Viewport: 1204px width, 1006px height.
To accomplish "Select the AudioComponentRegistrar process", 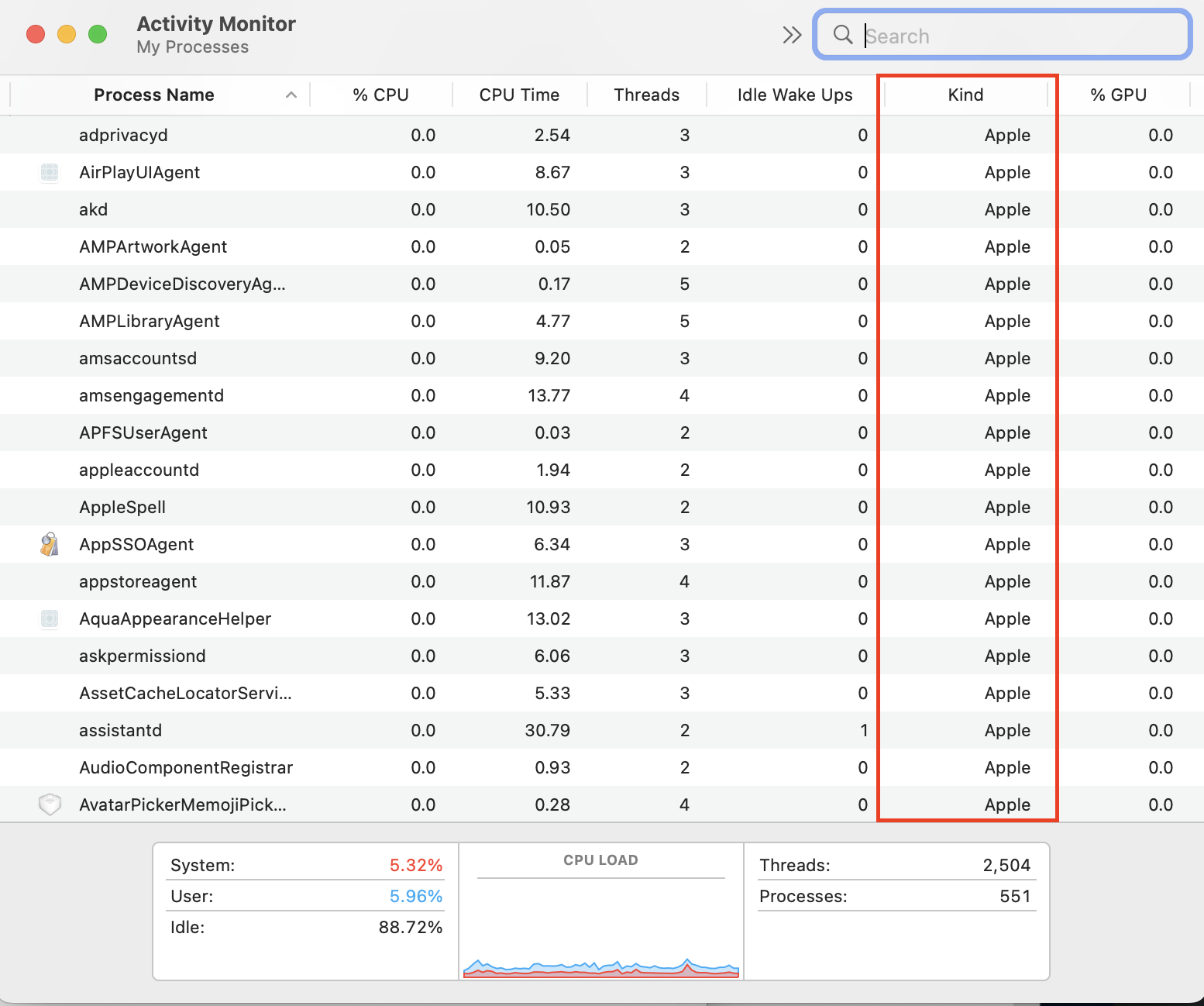I will tap(186, 767).
